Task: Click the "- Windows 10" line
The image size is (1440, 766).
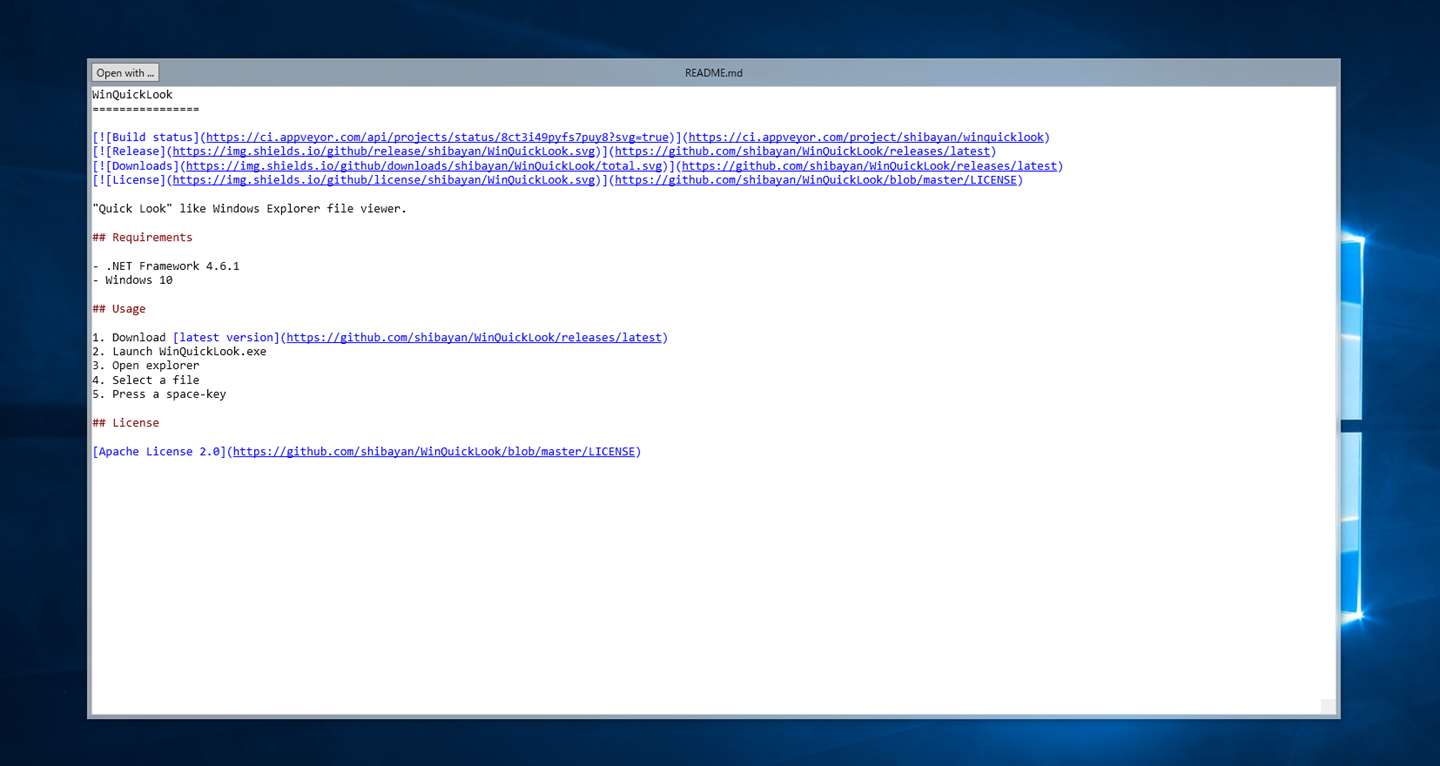Action: 132,280
